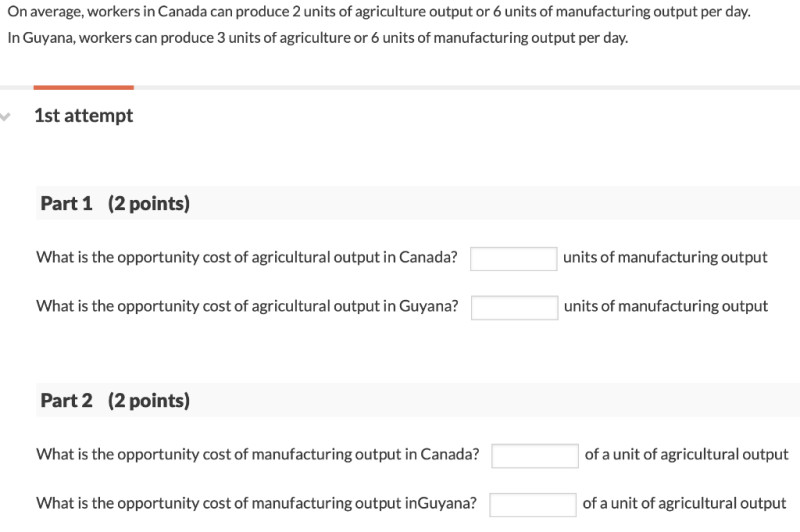This screenshot has height=532, width=800.
Task: Click the question about manufacturing output in Canada
Action: 258,454
